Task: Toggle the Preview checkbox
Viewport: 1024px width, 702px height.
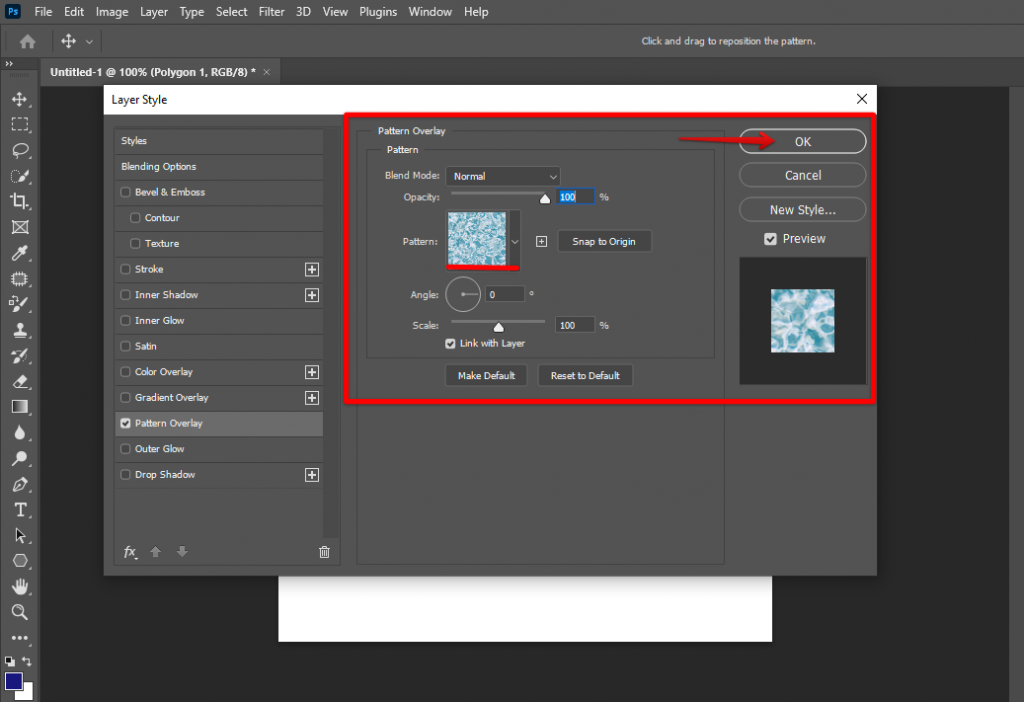Action: (770, 238)
